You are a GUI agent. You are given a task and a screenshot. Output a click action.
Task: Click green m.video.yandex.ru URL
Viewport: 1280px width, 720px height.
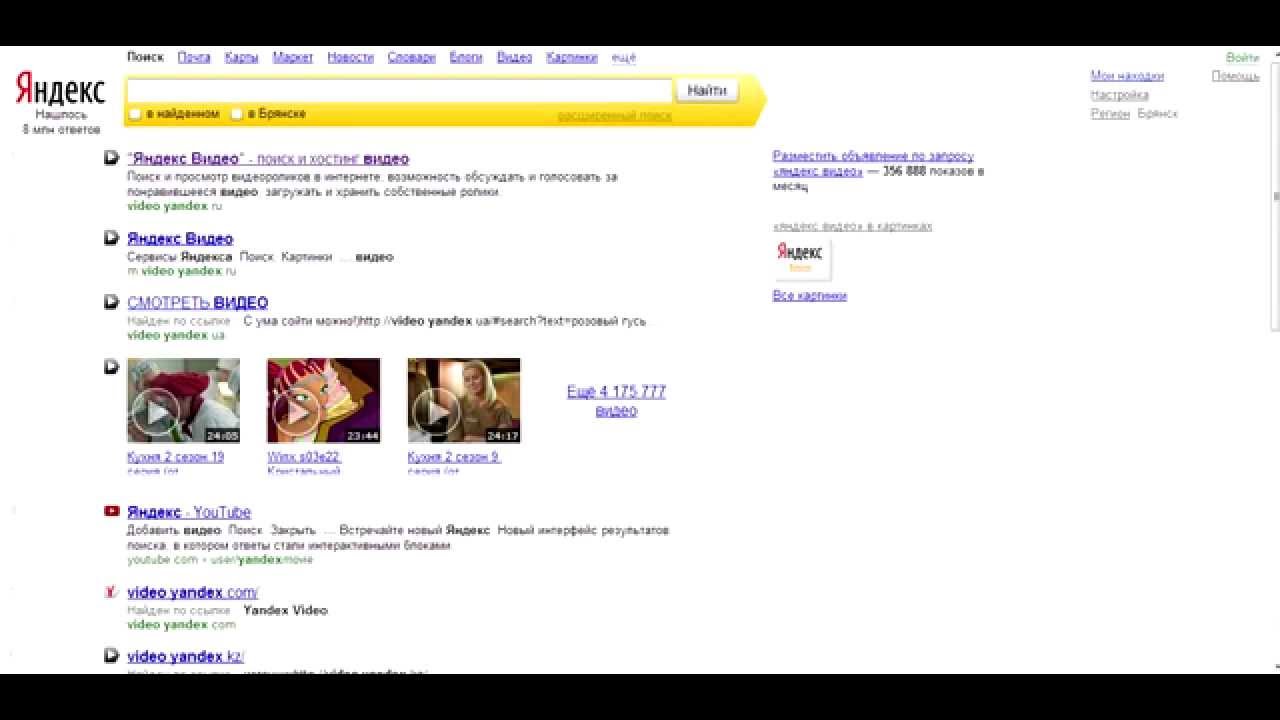click(x=181, y=271)
